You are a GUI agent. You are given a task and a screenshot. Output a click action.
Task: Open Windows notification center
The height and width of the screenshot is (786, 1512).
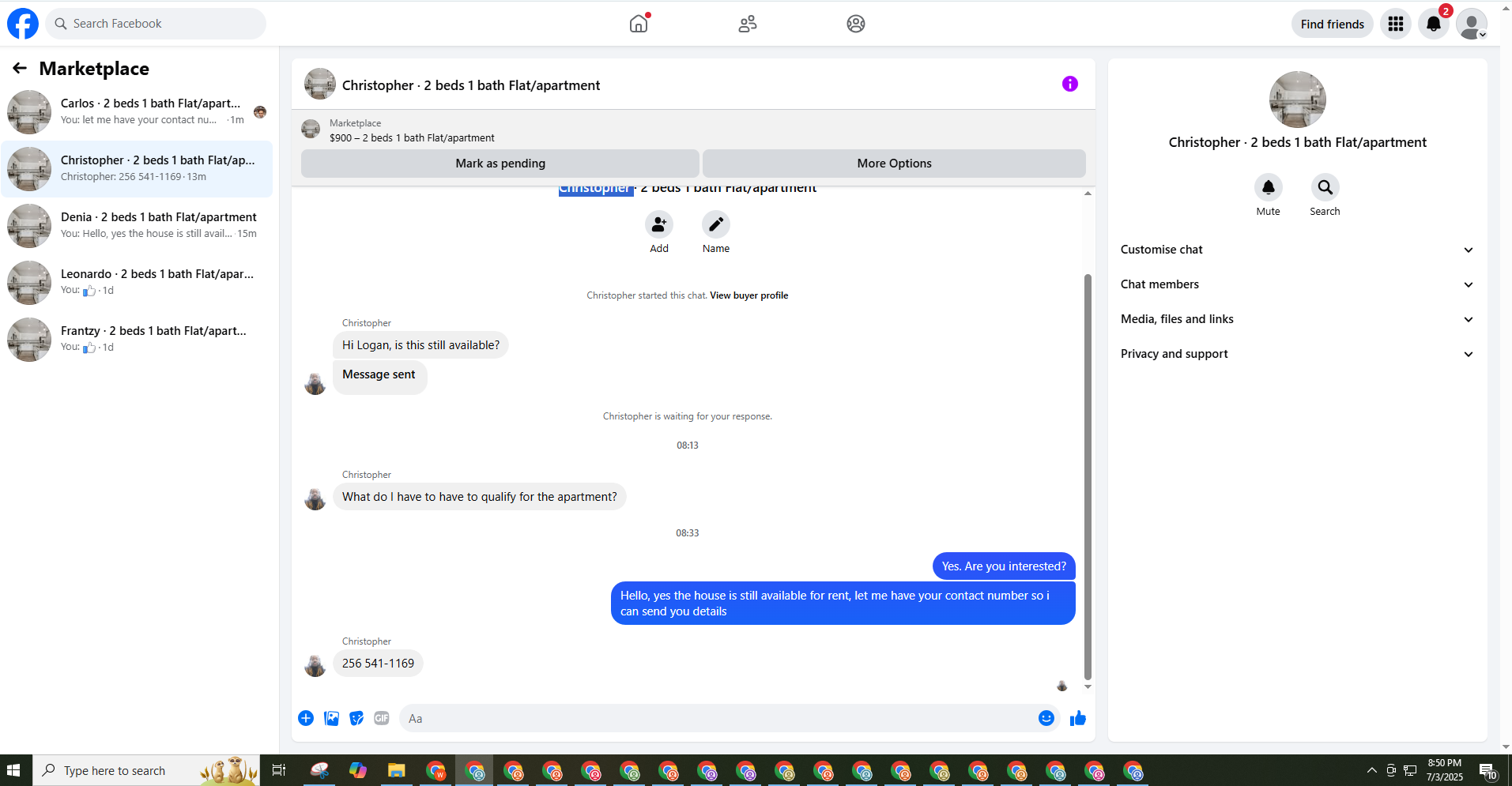click(1488, 770)
